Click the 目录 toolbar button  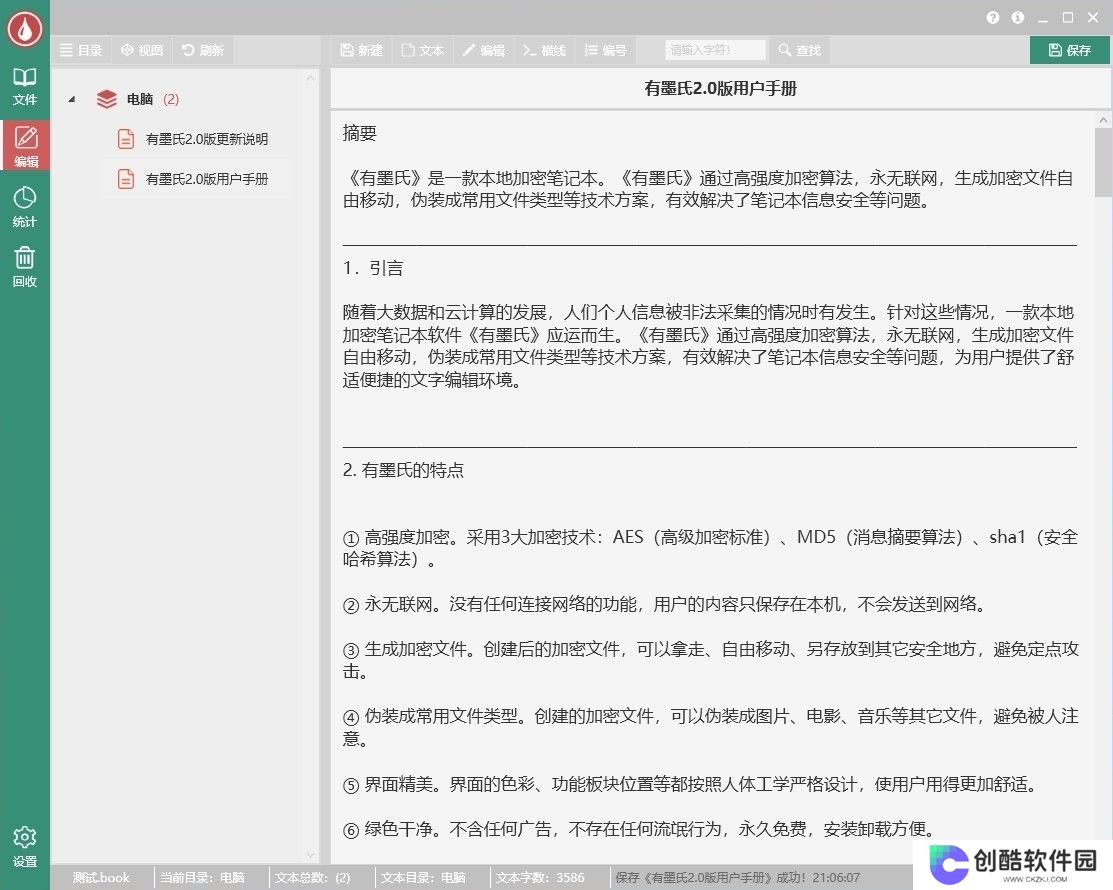(x=80, y=50)
